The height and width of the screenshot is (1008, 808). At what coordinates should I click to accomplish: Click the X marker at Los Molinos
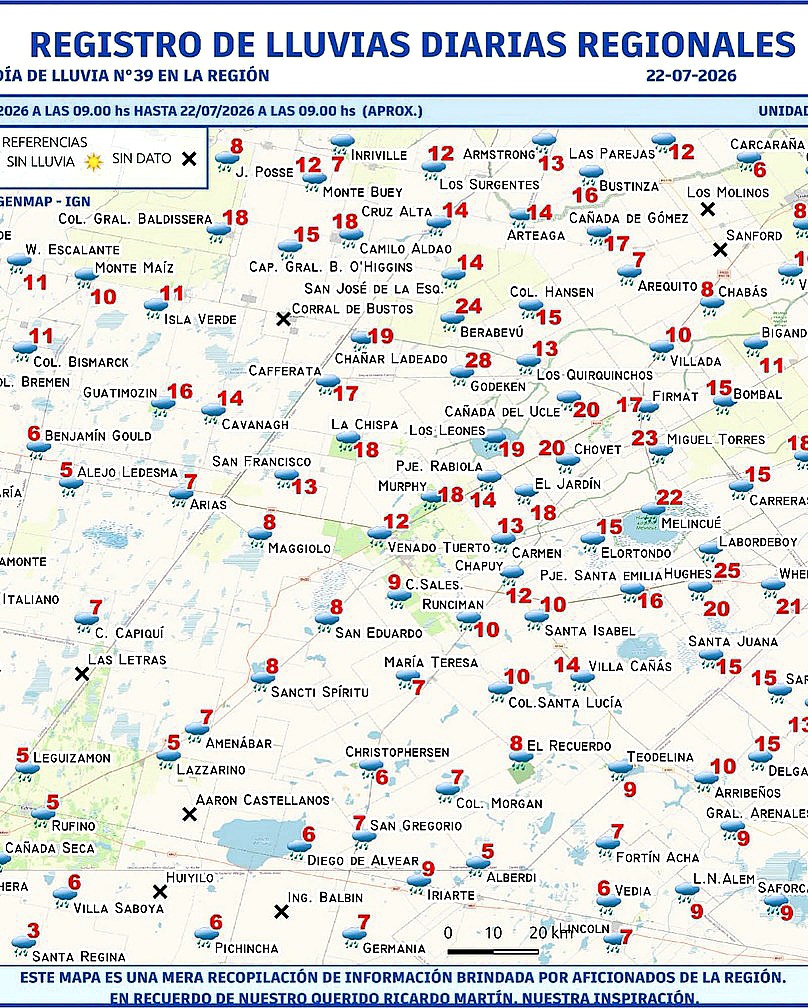[707, 209]
